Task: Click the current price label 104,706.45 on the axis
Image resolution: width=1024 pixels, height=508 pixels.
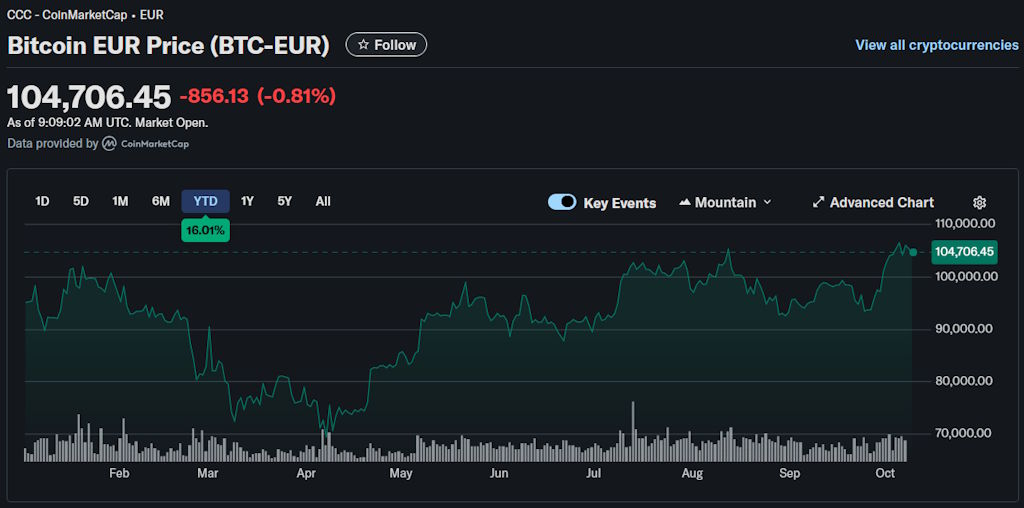Action: (964, 252)
